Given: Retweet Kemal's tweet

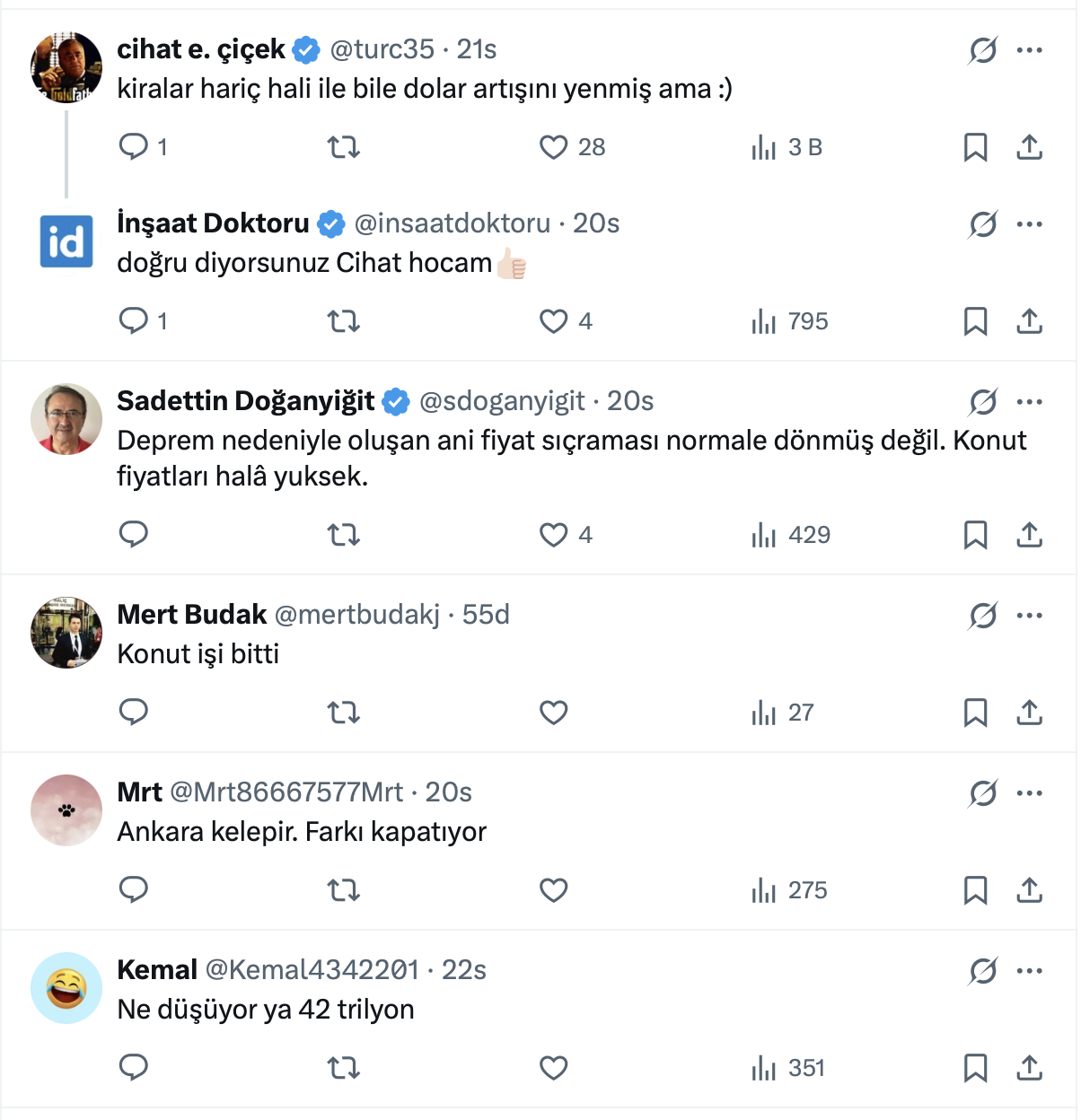Looking at the screenshot, I should pyautogui.click(x=343, y=1068).
